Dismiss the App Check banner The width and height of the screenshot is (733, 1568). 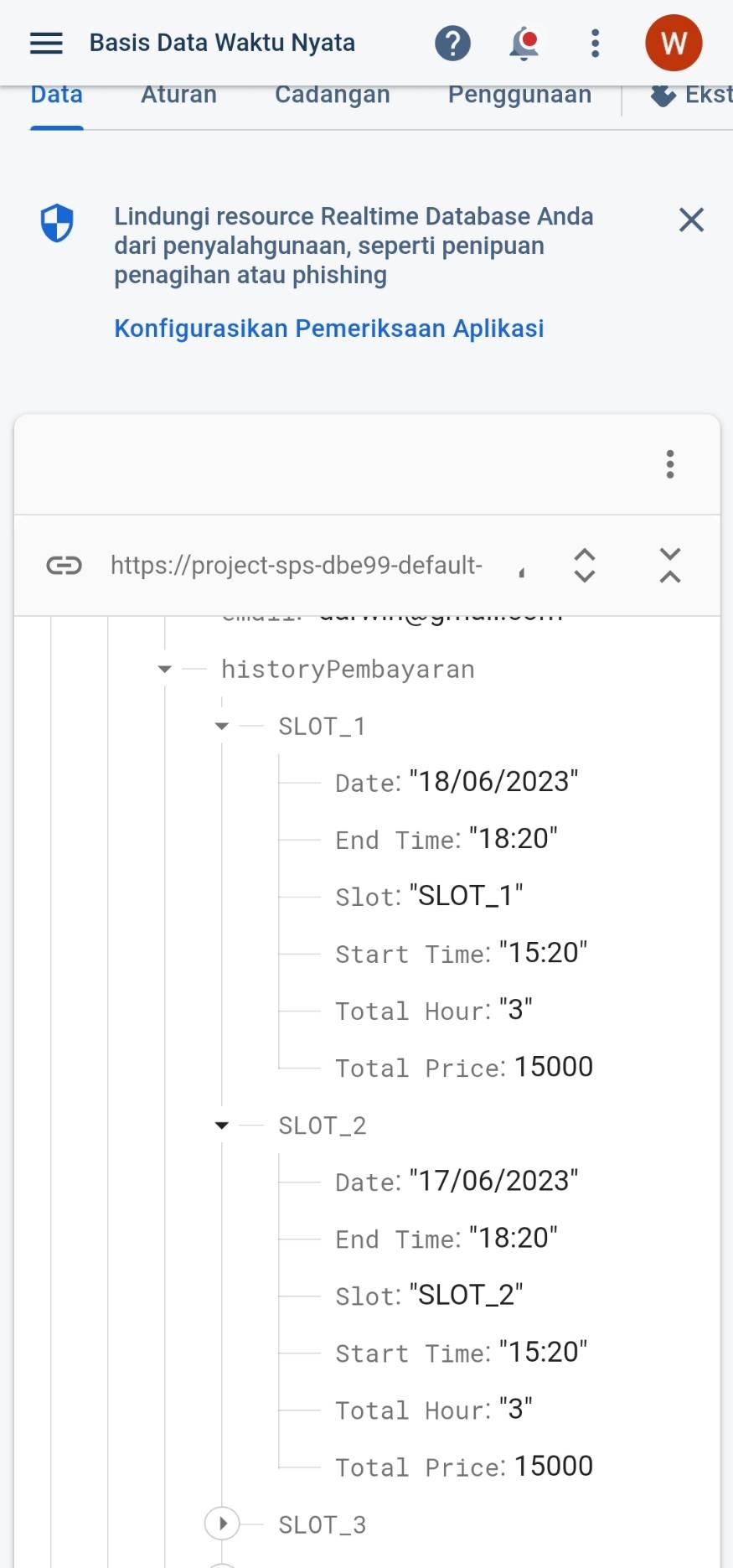[x=691, y=220]
